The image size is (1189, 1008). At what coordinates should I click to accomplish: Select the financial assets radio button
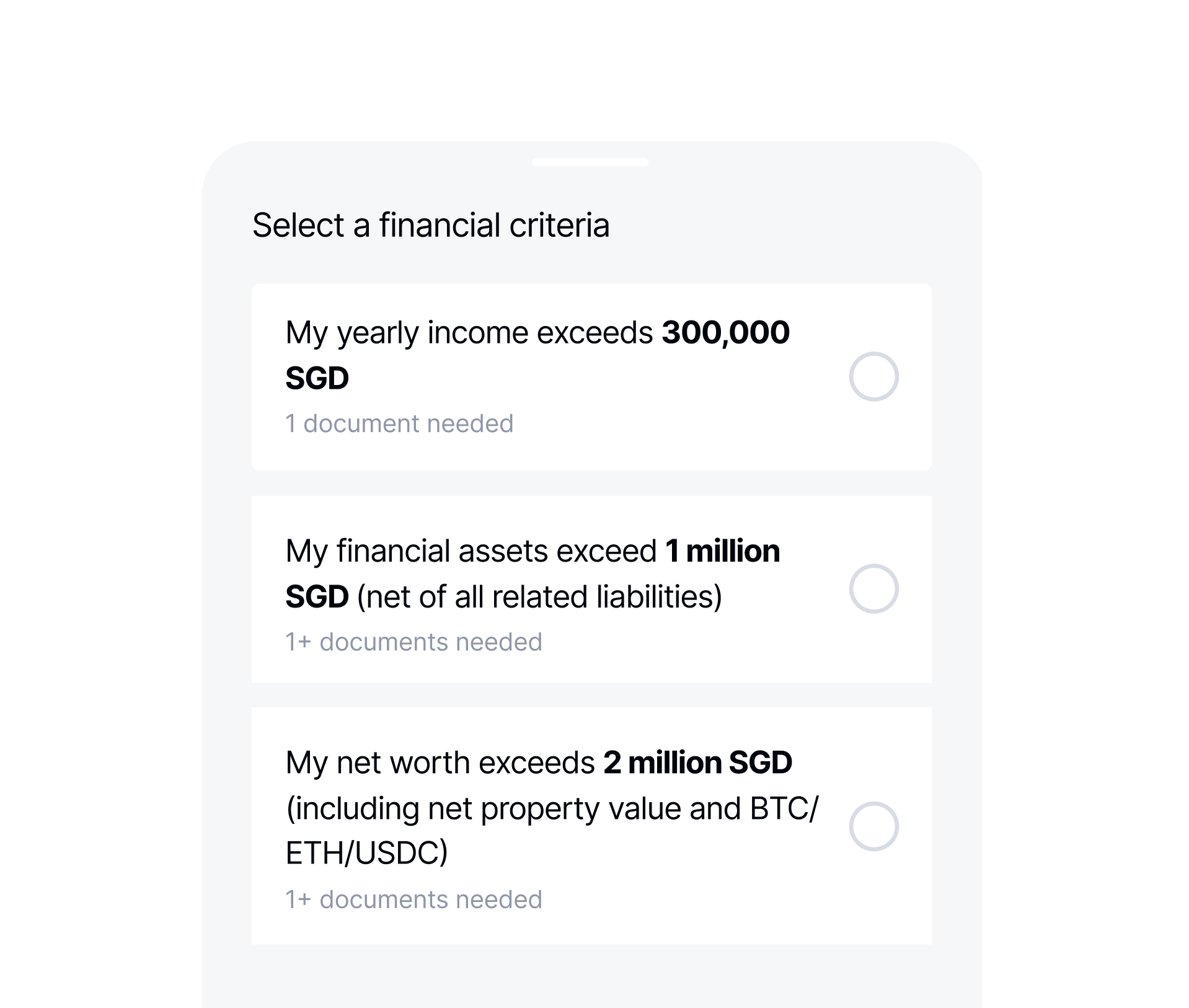[873, 588]
